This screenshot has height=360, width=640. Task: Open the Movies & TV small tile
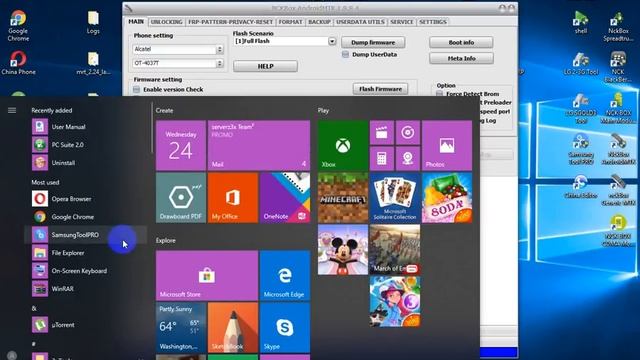click(382, 132)
